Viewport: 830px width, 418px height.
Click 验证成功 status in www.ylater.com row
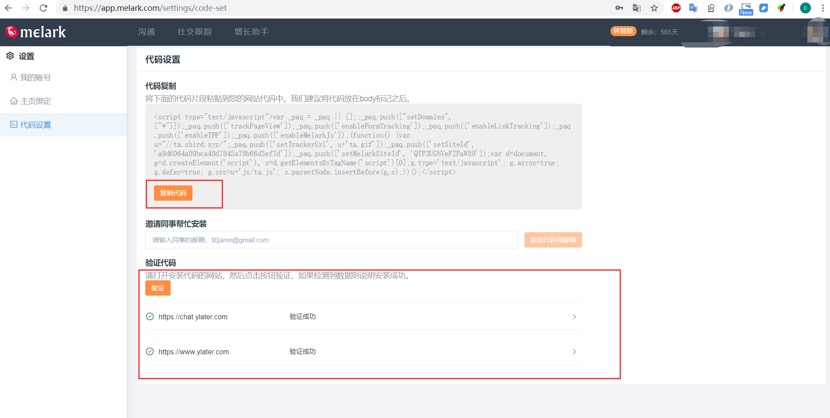(x=303, y=351)
